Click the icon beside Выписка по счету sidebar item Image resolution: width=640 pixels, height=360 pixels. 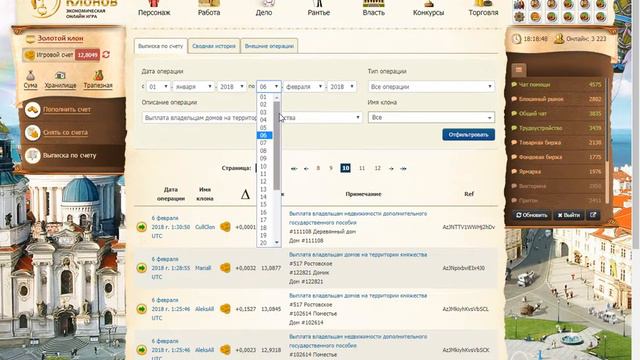33,156
